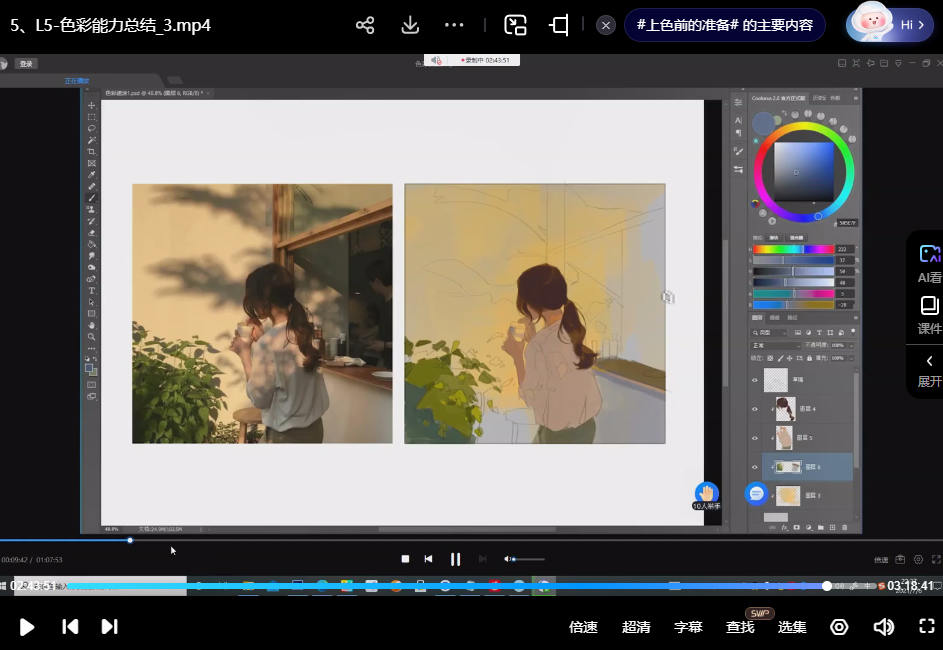Enter fullscreen mode
This screenshot has height=650, width=943.
[x=926, y=626]
